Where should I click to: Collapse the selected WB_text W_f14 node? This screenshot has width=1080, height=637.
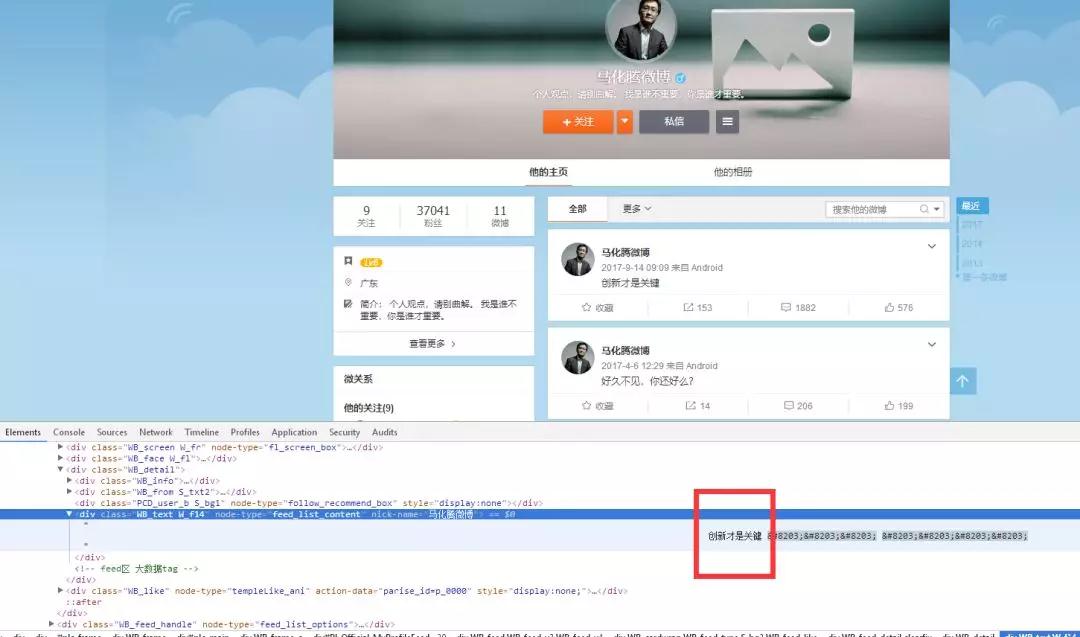(x=69, y=514)
